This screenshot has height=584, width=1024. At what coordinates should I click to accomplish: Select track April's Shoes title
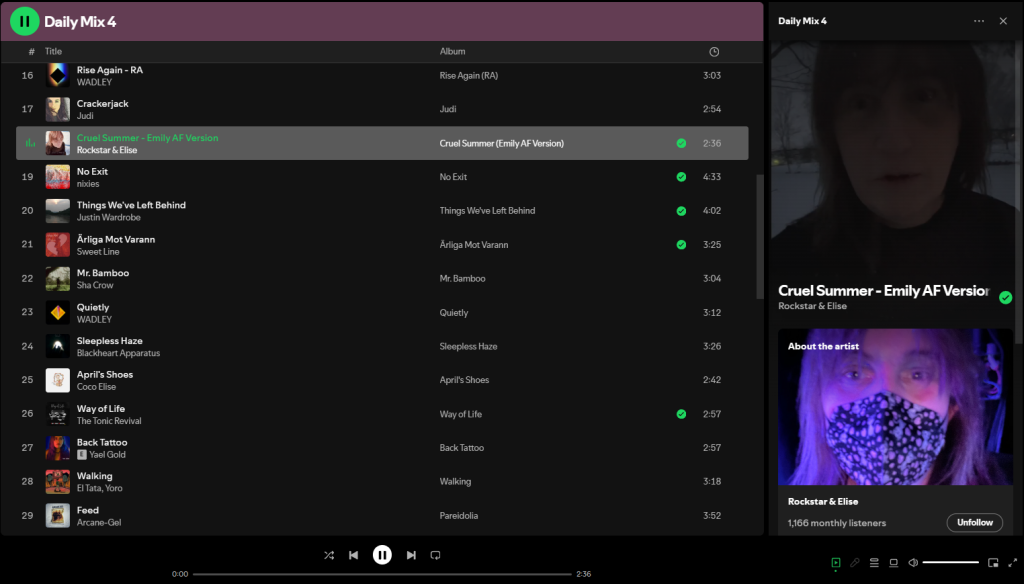tap(104, 374)
